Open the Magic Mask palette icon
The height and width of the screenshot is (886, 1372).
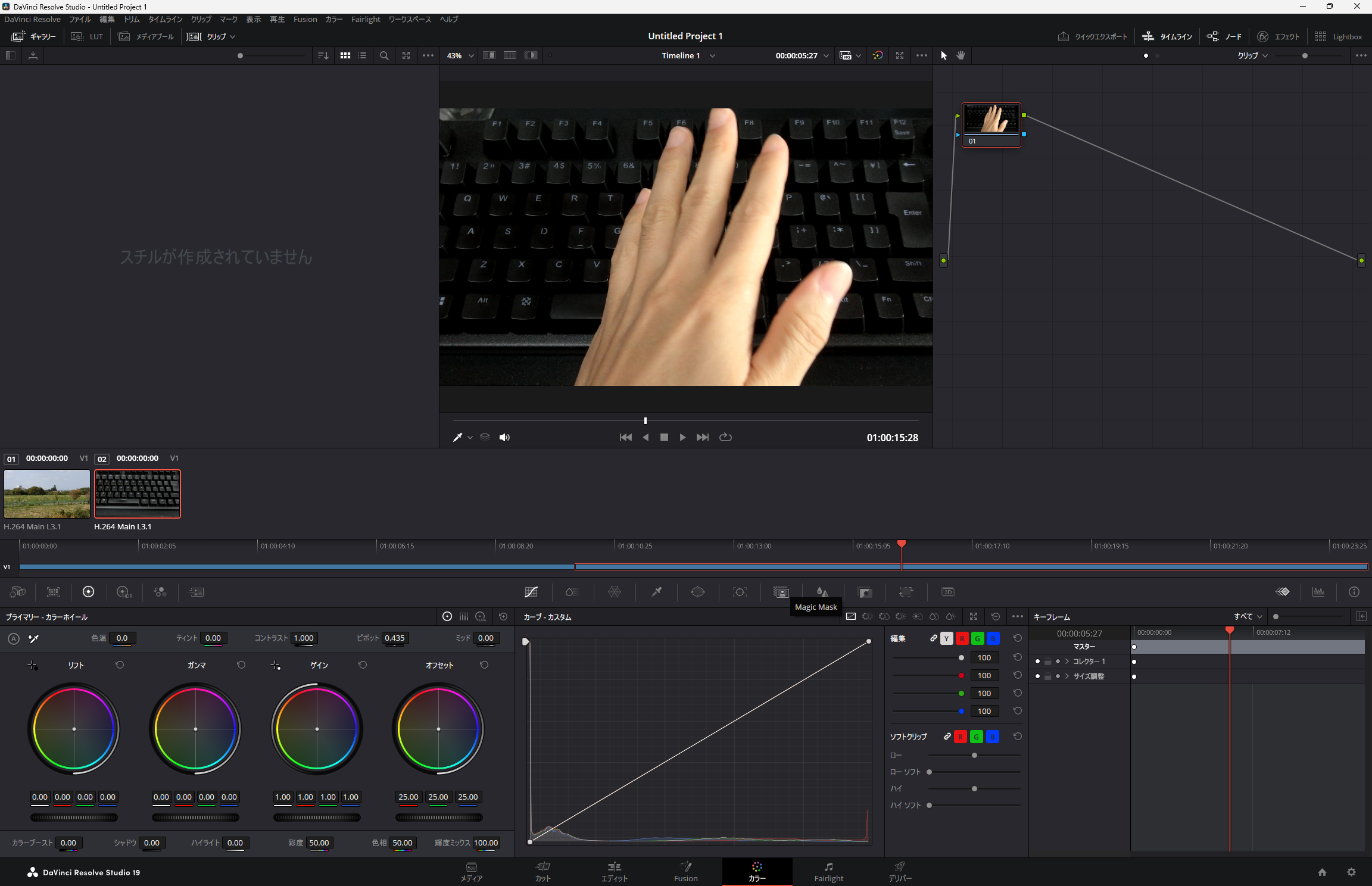781,592
